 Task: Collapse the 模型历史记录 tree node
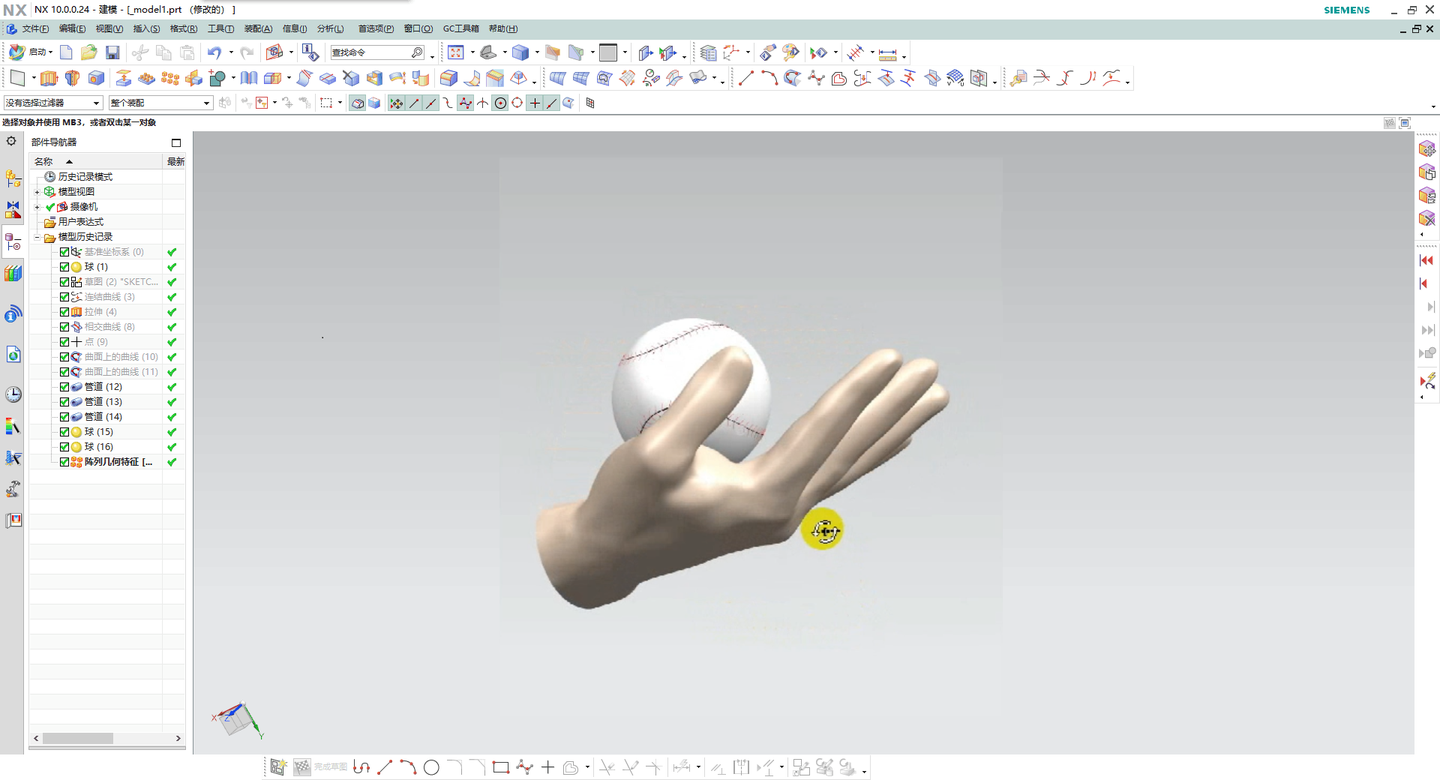pos(37,237)
